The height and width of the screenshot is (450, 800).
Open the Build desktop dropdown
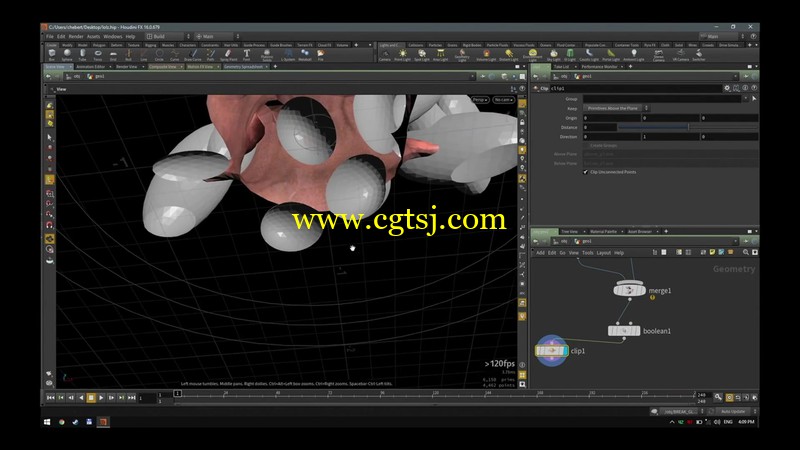168,36
